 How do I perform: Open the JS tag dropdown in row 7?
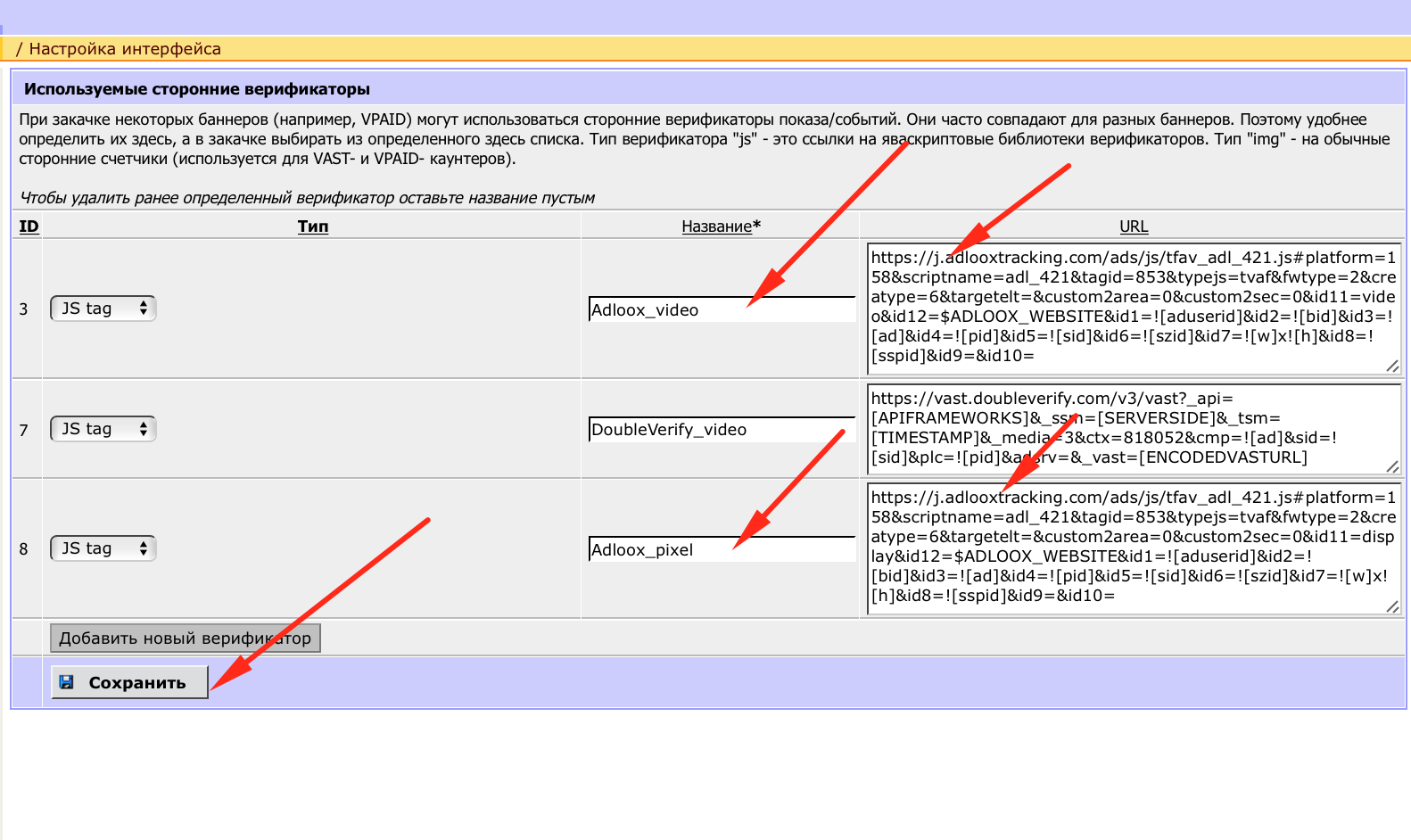pos(103,429)
